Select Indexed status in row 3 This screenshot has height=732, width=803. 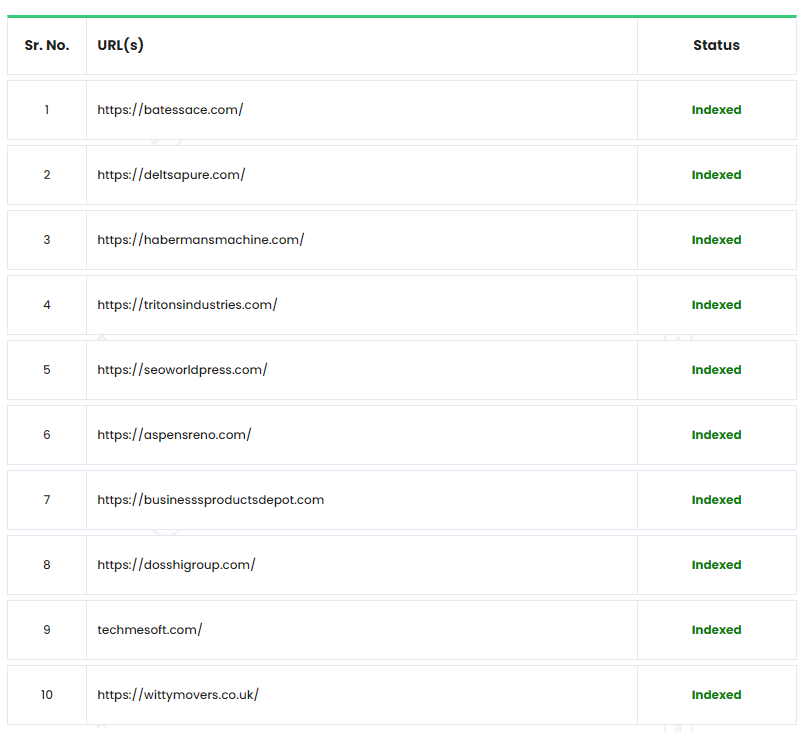[x=716, y=240]
